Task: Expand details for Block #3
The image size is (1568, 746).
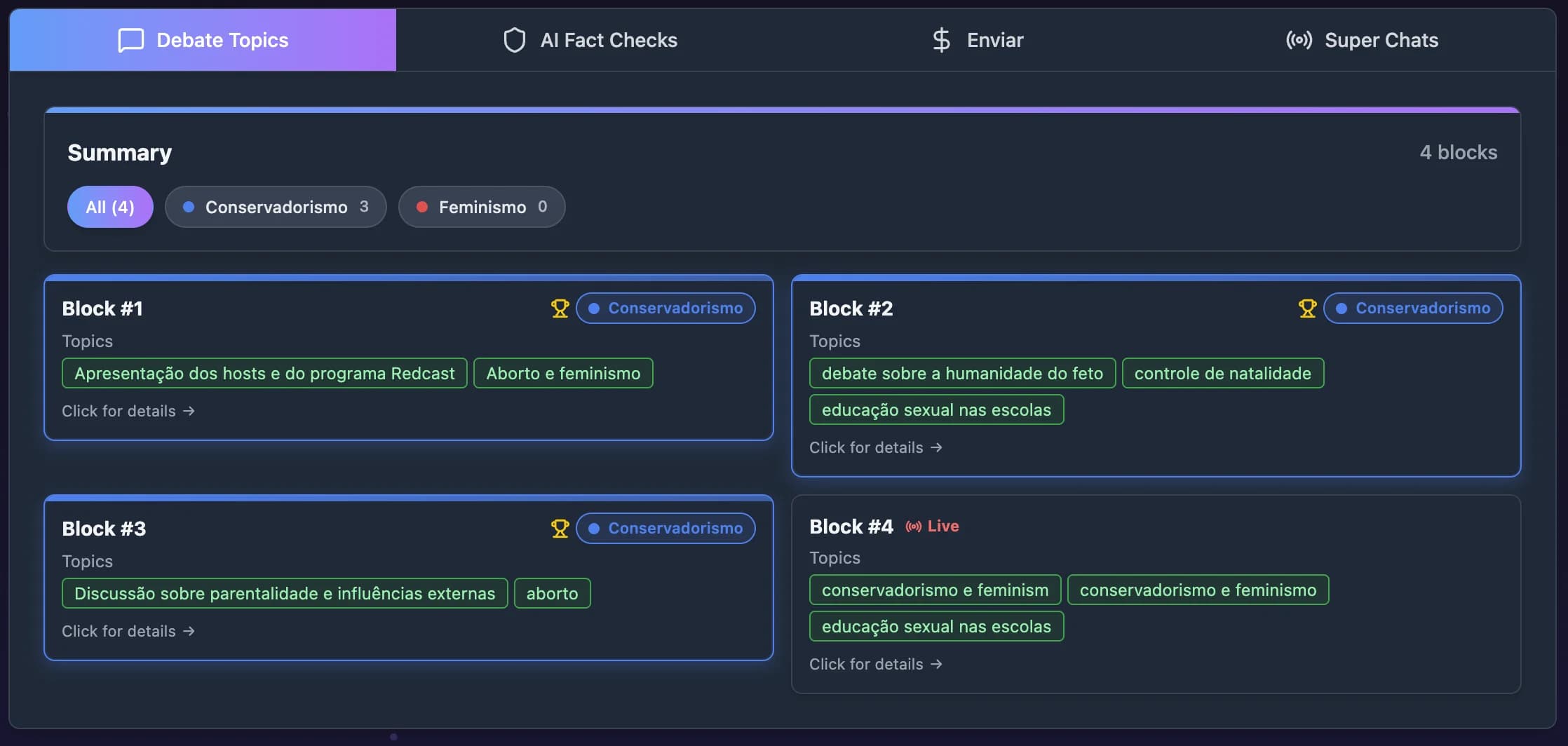Action: [128, 630]
